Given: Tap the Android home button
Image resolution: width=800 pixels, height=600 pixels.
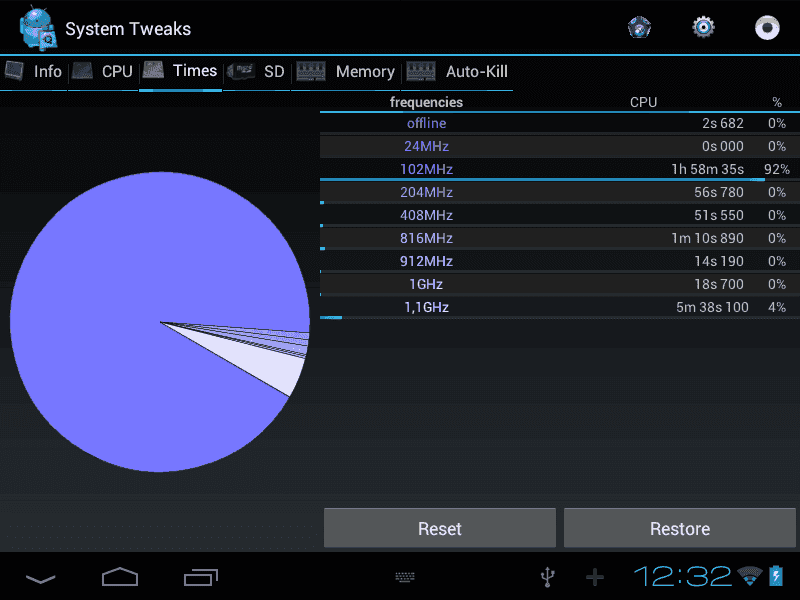Looking at the screenshot, I should [120, 577].
